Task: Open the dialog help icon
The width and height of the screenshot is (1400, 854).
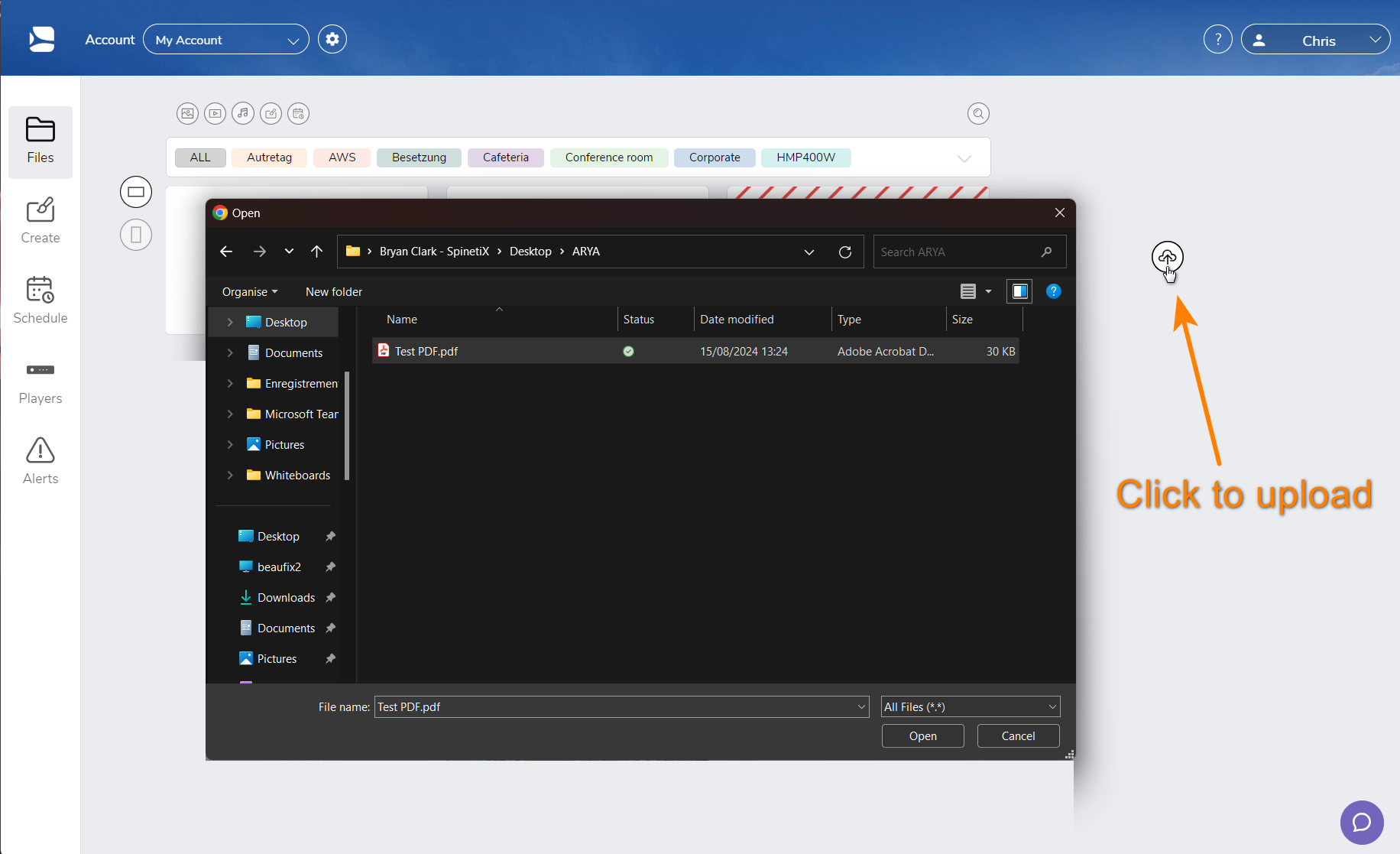Action: coord(1054,291)
